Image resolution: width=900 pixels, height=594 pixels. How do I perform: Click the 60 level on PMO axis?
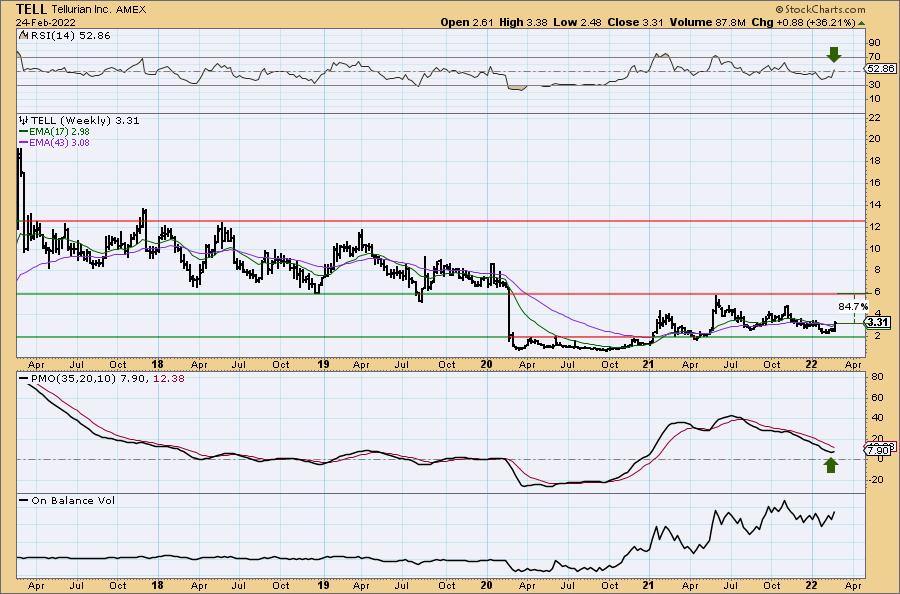[x=876, y=397]
